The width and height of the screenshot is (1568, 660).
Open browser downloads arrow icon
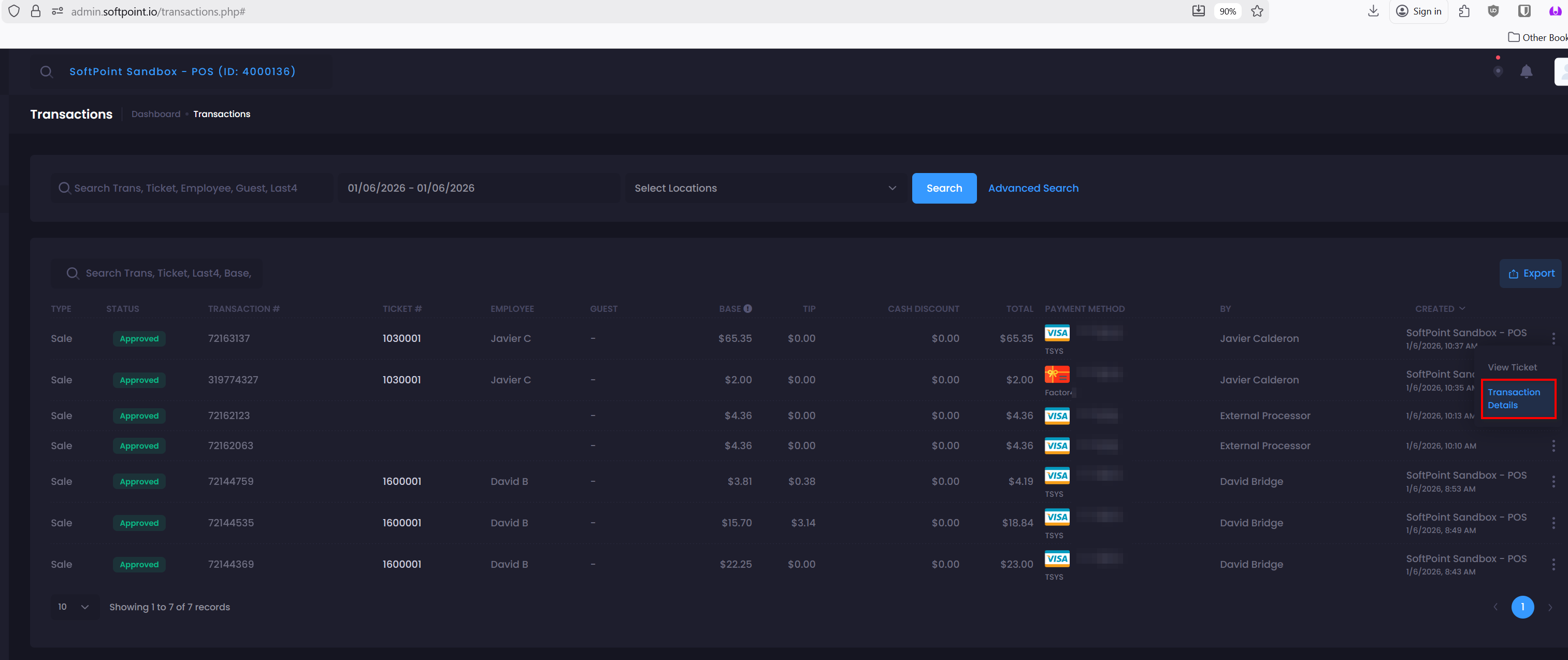1373,11
